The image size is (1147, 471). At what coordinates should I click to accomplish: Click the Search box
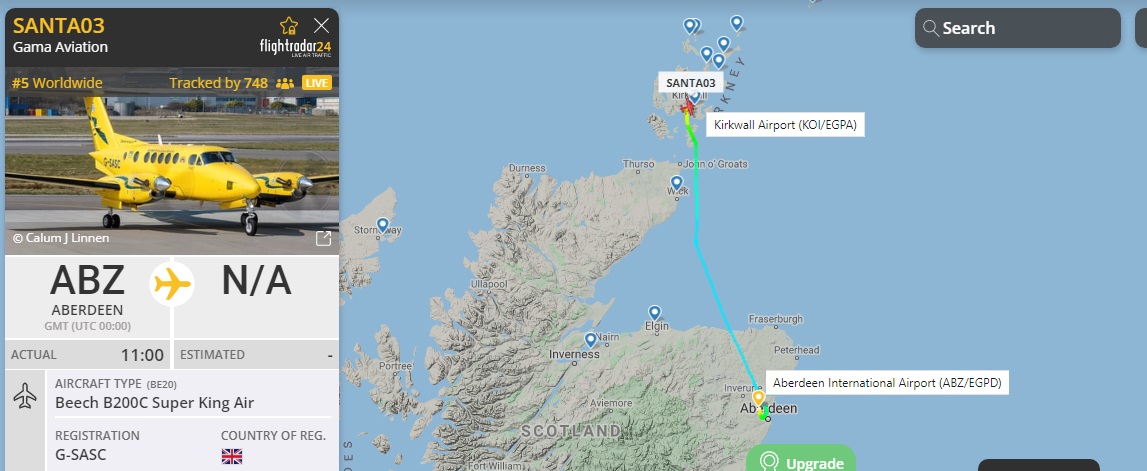point(1018,29)
